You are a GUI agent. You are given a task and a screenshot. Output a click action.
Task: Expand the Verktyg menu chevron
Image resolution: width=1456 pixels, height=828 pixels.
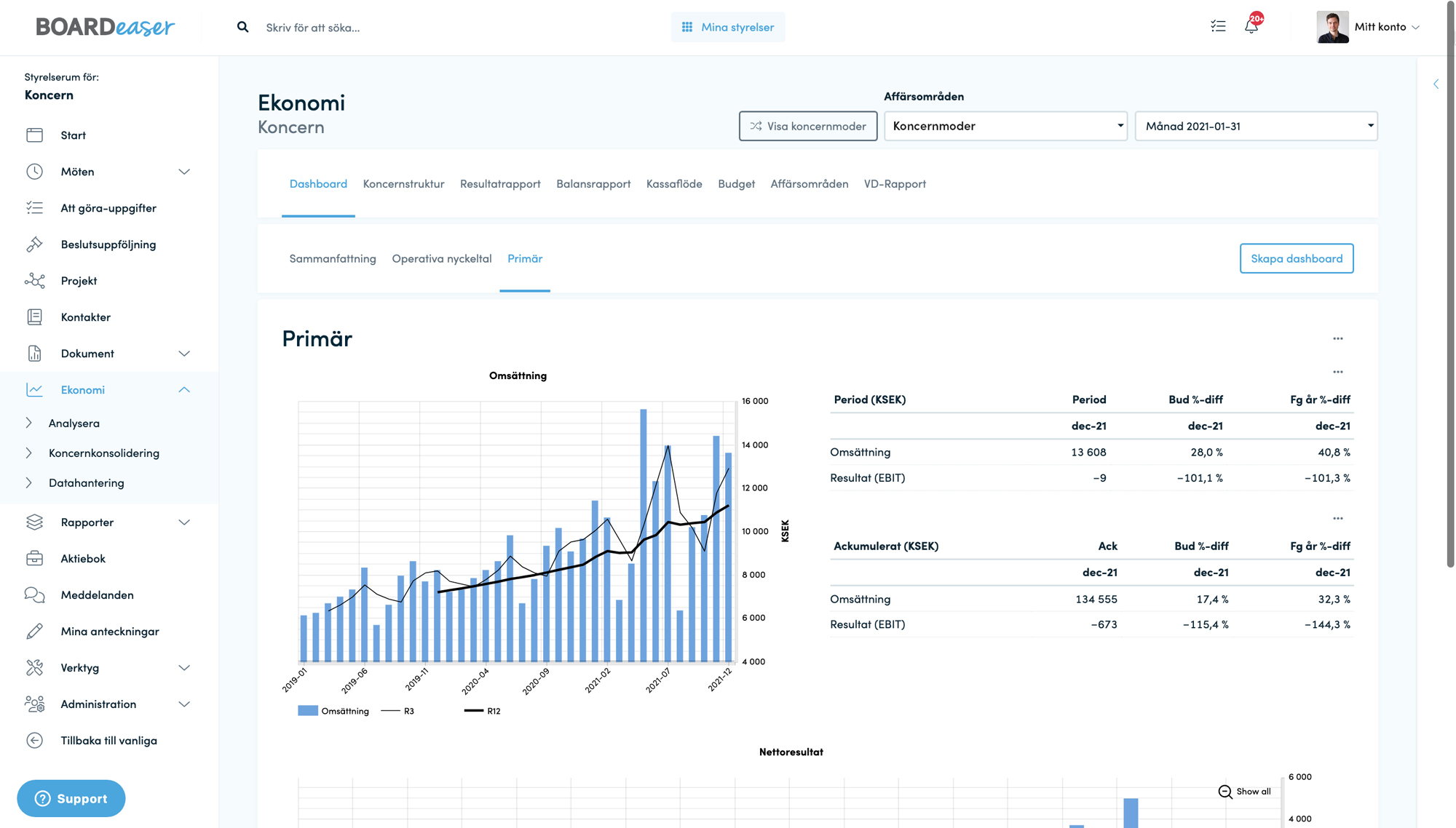pos(184,668)
